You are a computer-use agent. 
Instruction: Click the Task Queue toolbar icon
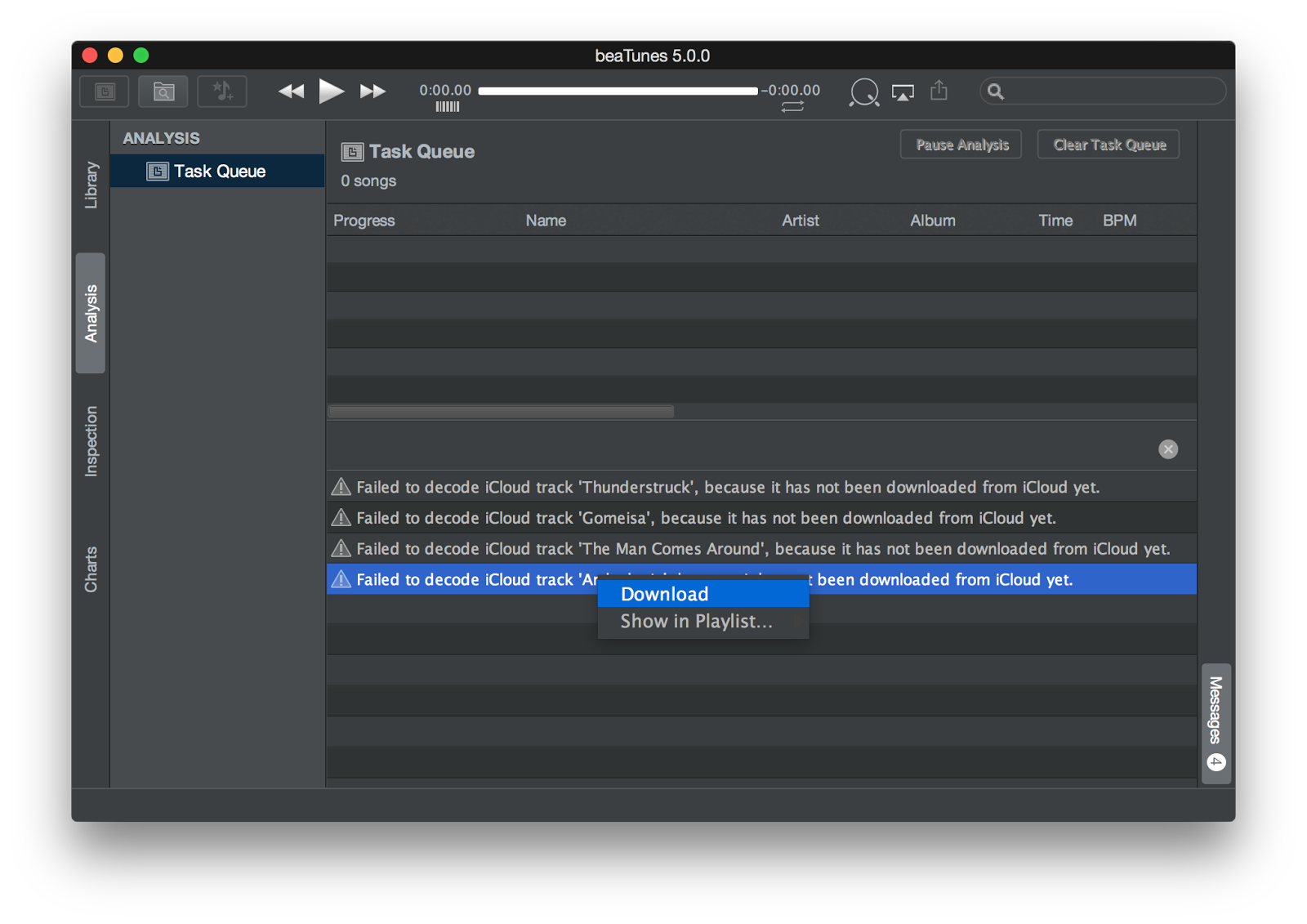(x=105, y=92)
